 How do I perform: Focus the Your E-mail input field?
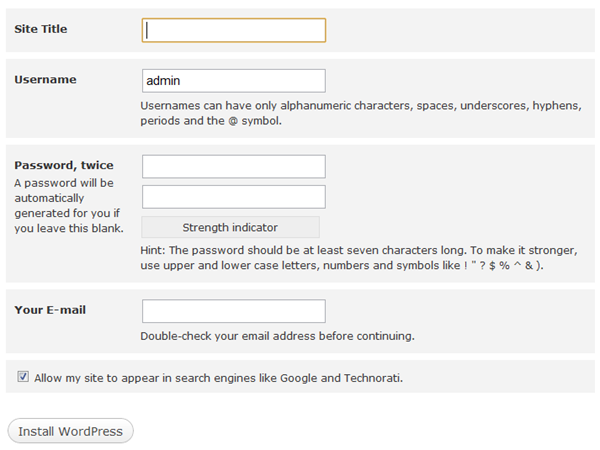coord(233,311)
